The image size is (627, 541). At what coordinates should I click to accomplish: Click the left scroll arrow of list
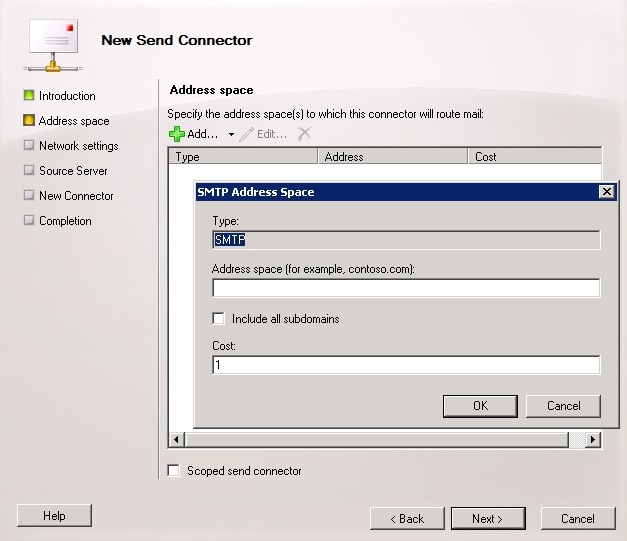[x=176, y=440]
